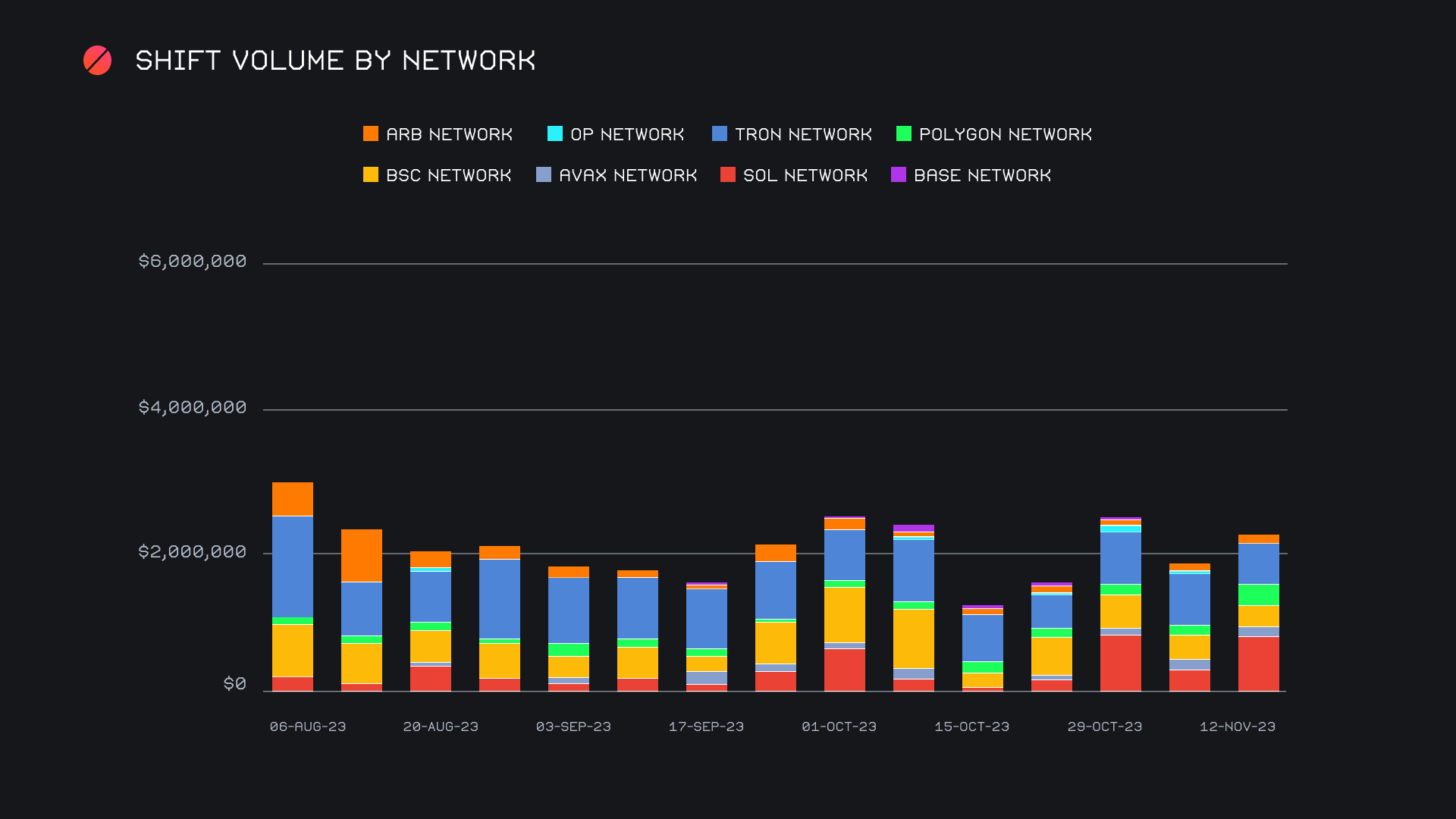Click the $6,000,000 y-axis label

193,262
